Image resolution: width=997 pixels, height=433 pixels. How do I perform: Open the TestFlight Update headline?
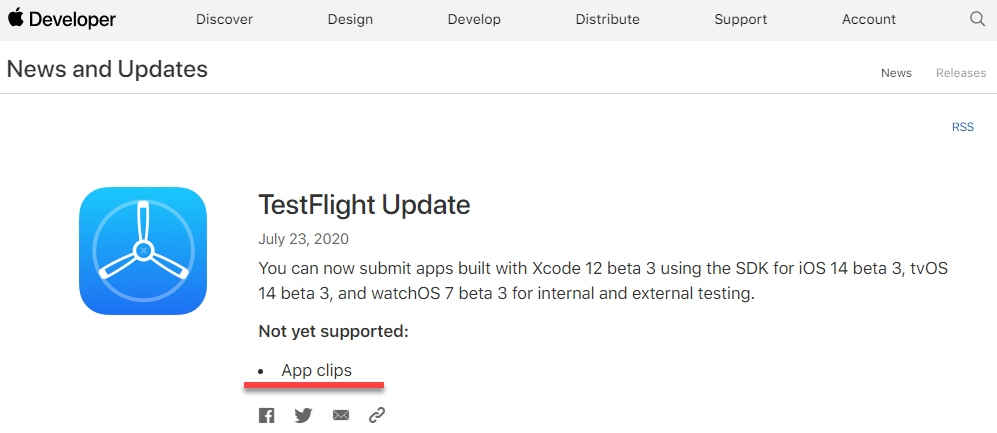point(364,205)
